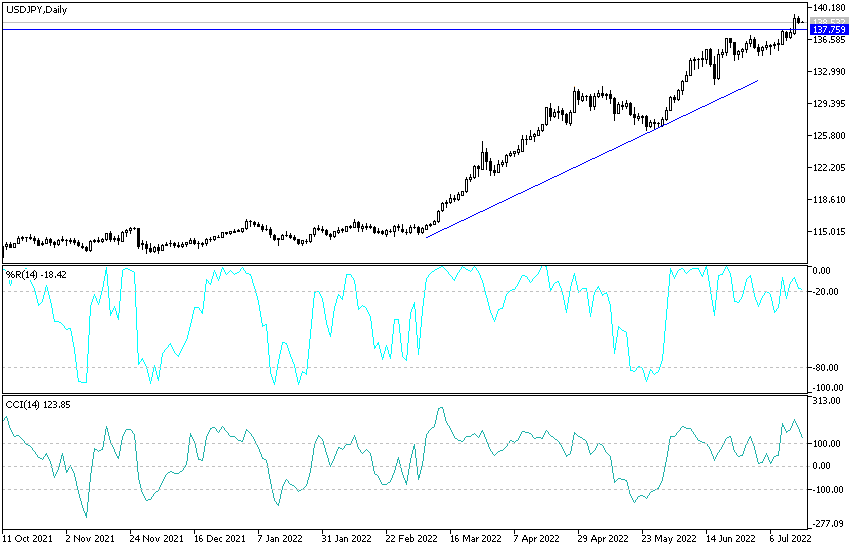Select the CCI(14) 123.85 indicator label
860x550 pixels.
pos(38,405)
